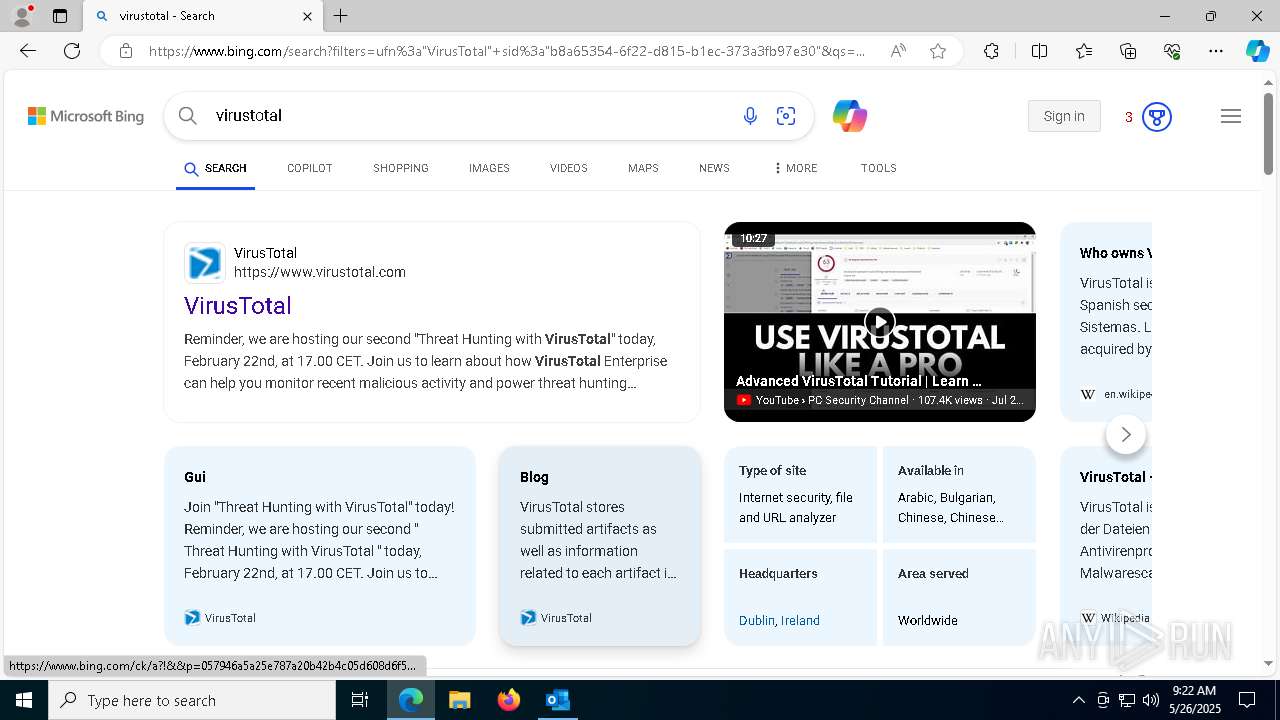Viewport: 1280px width, 720px height.
Task: Switch to the MAPS tab
Action: 643,168
